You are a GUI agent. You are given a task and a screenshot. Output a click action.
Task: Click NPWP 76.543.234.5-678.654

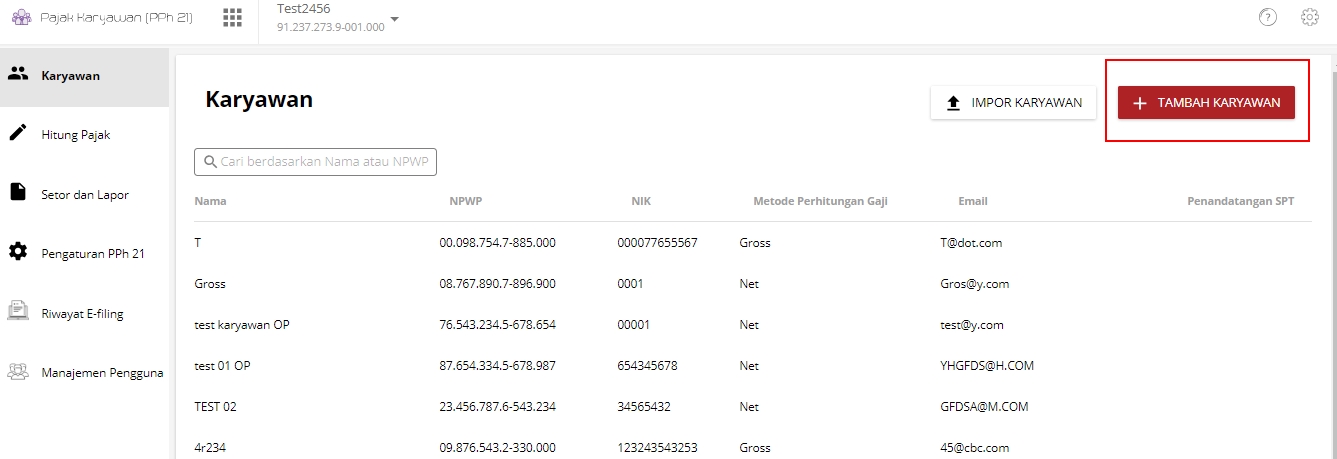pyautogui.click(x=497, y=325)
